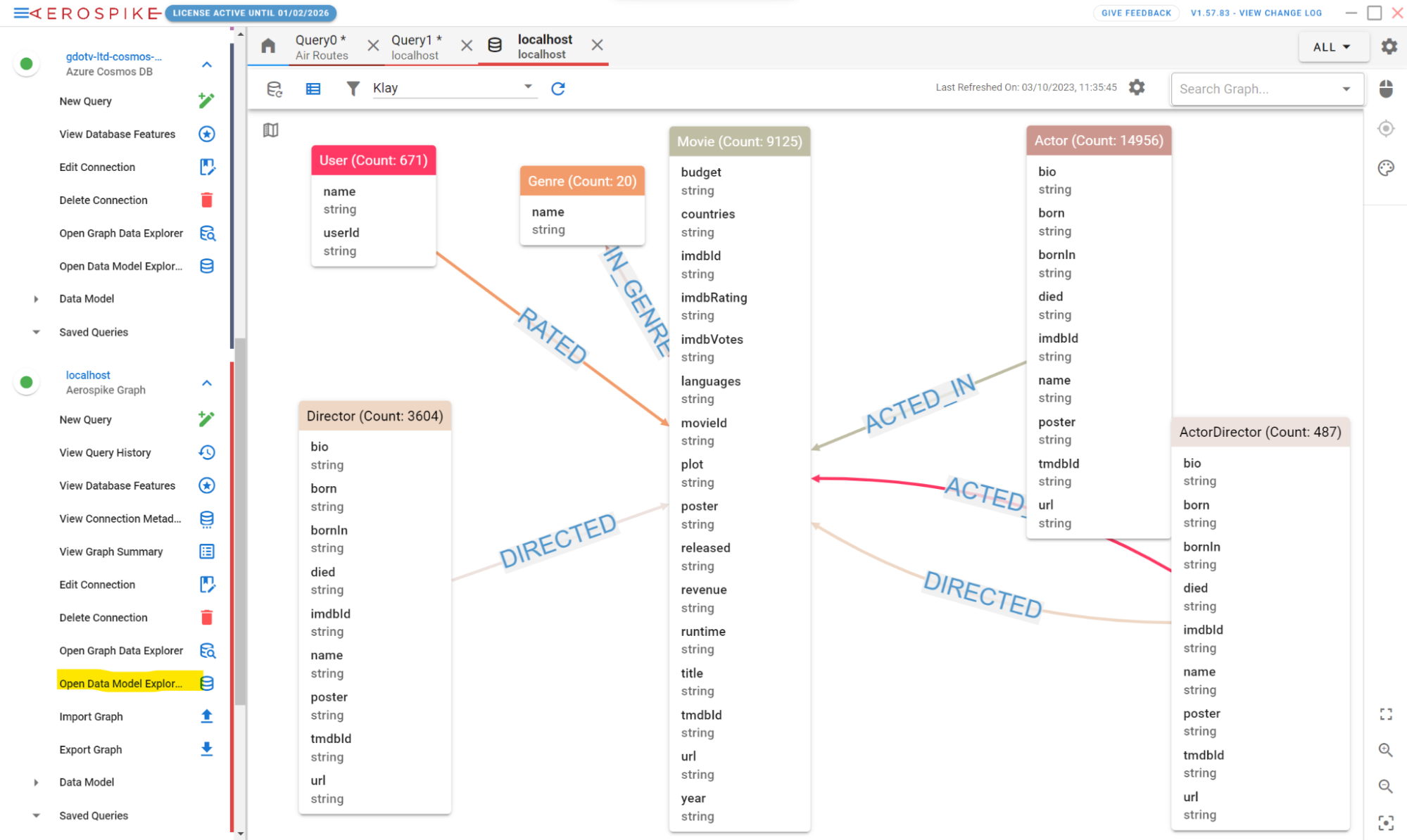Click Export Graph download icon
This screenshot has width=1407, height=840.
pos(206,749)
